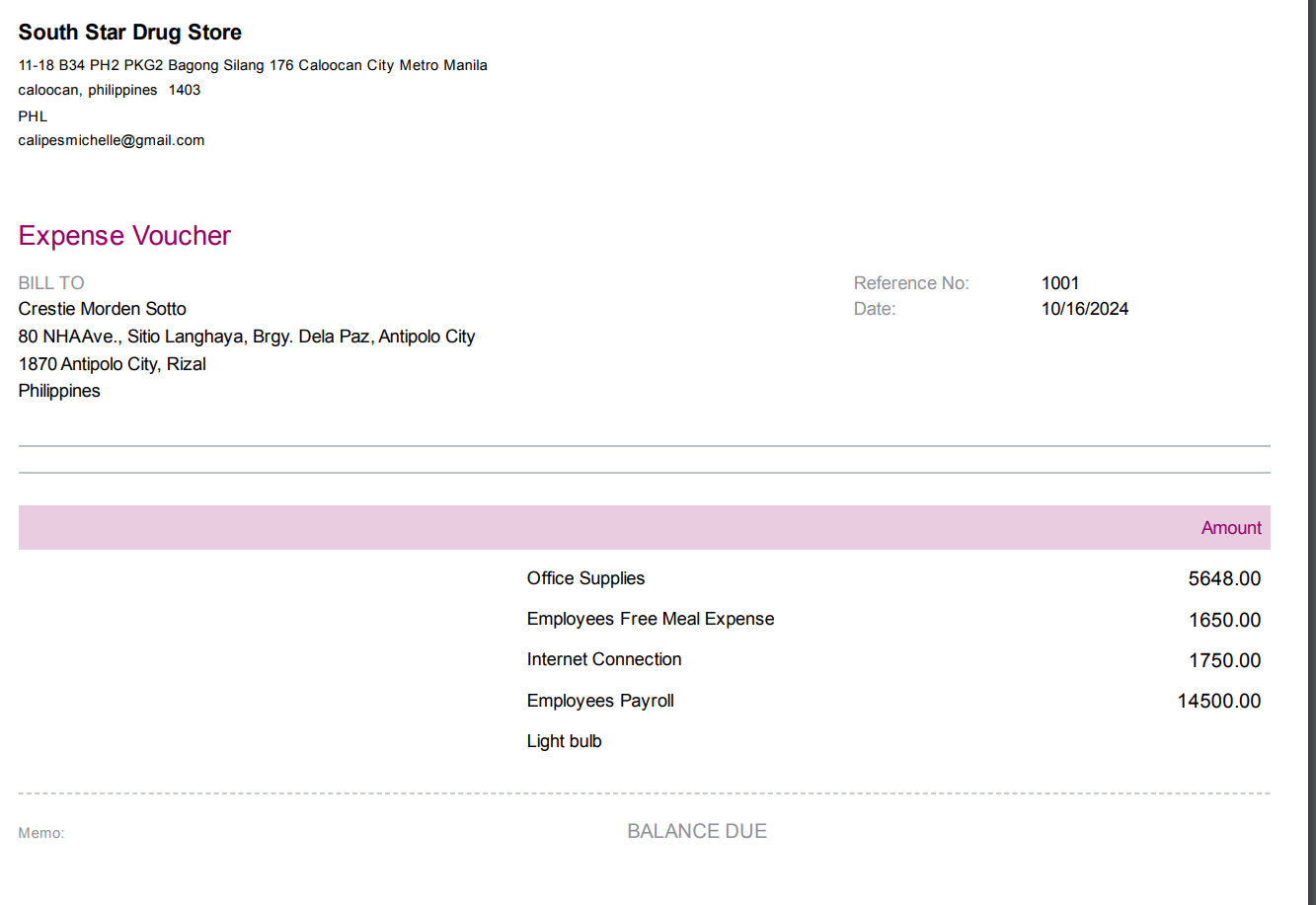Viewport: 1316px width, 905px height.
Task: Click the 5648.00 amount value
Action: tap(1224, 579)
